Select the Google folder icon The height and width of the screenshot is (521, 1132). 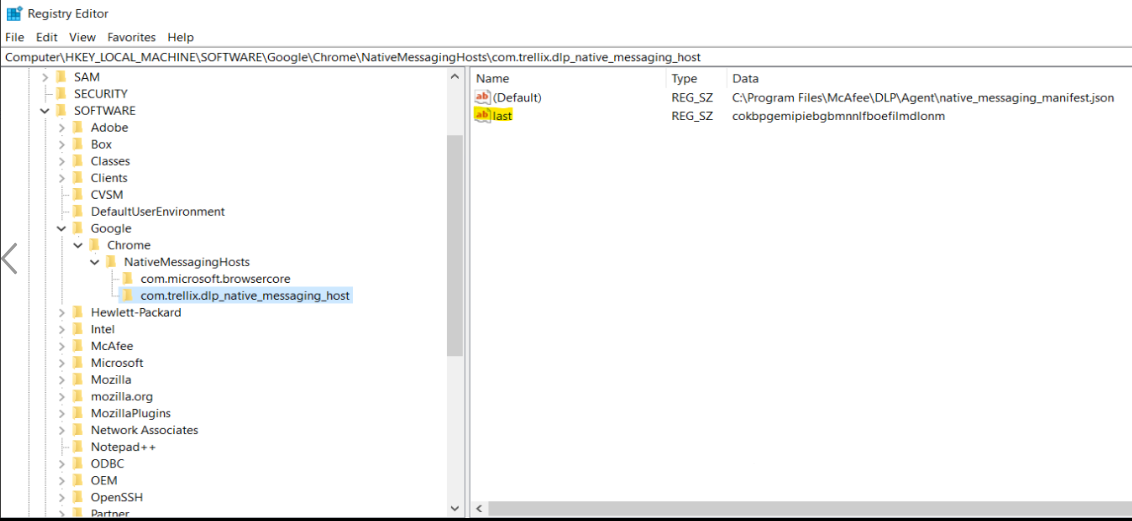[x=78, y=228]
